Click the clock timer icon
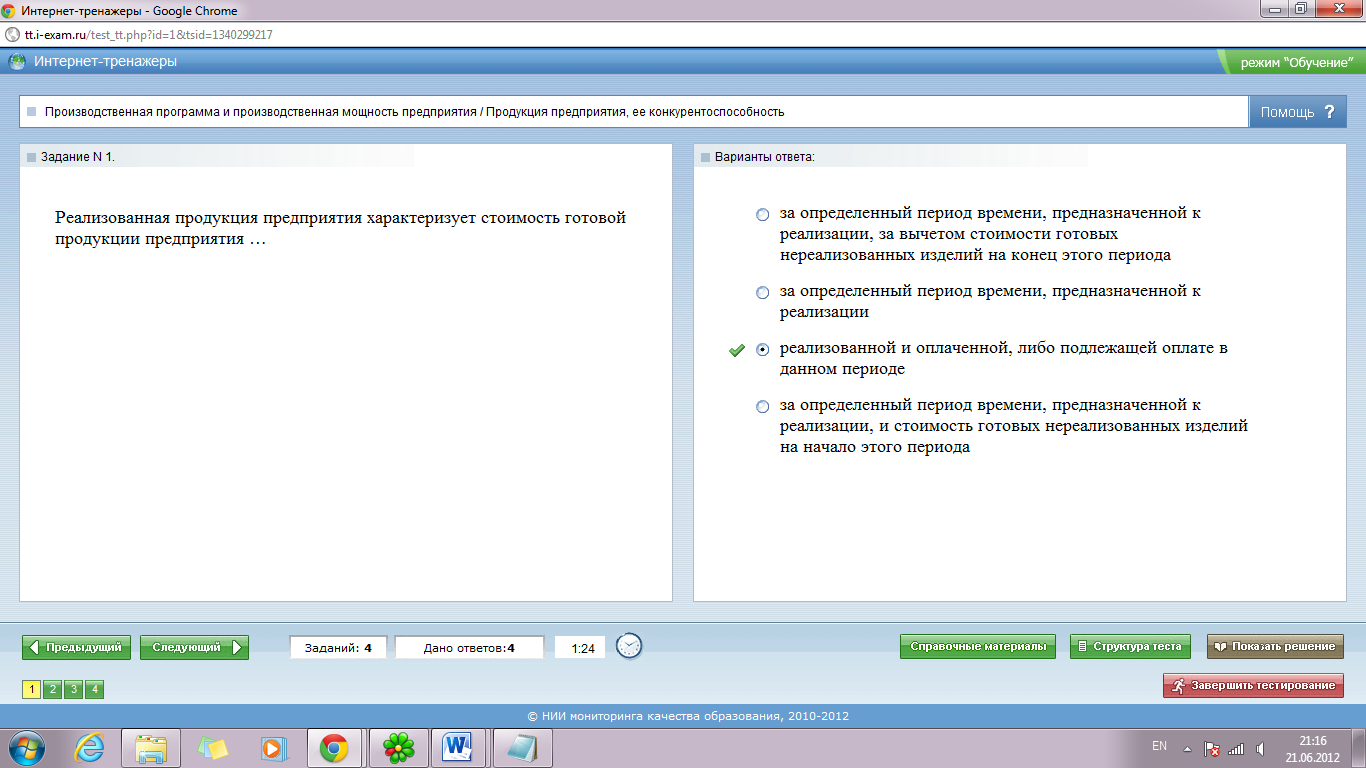This screenshot has width=1366, height=768. tap(629, 646)
